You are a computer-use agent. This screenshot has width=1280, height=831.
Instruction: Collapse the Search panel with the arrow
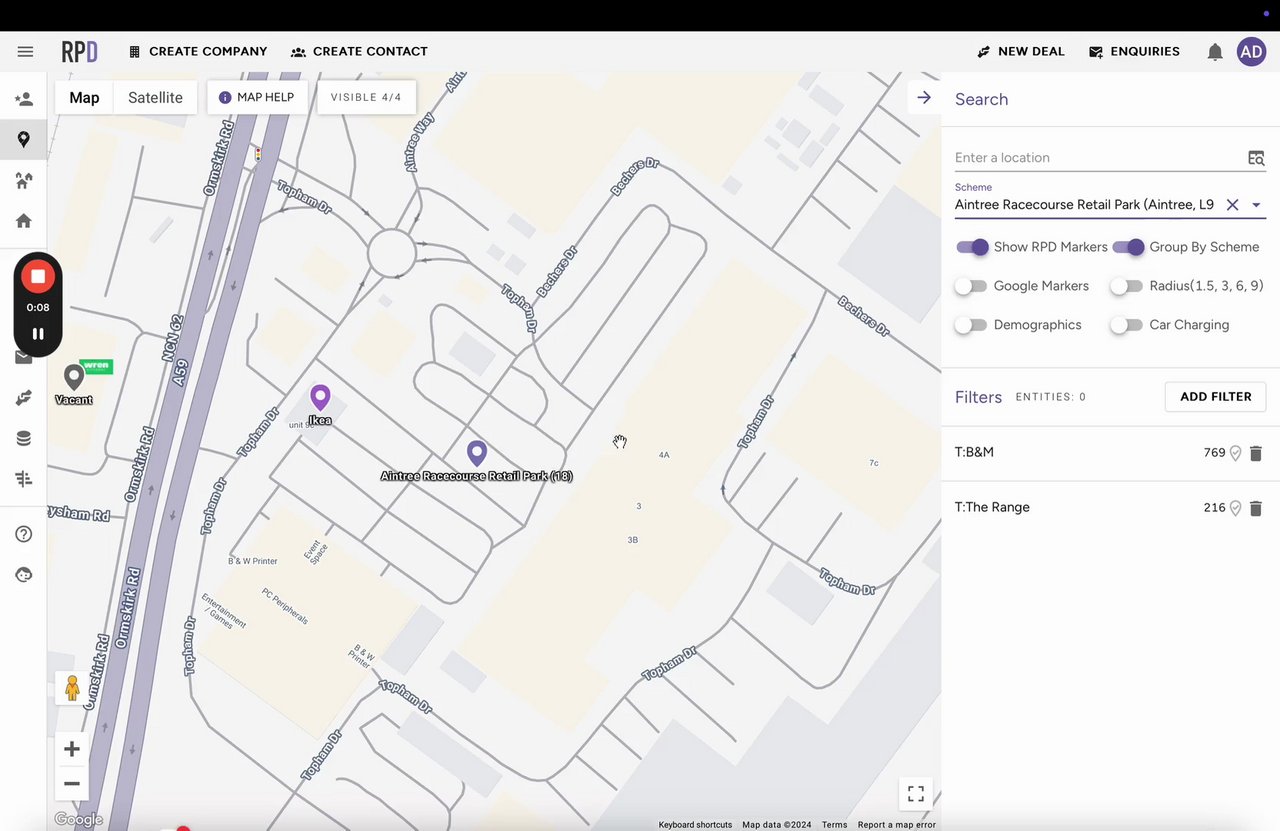click(924, 97)
